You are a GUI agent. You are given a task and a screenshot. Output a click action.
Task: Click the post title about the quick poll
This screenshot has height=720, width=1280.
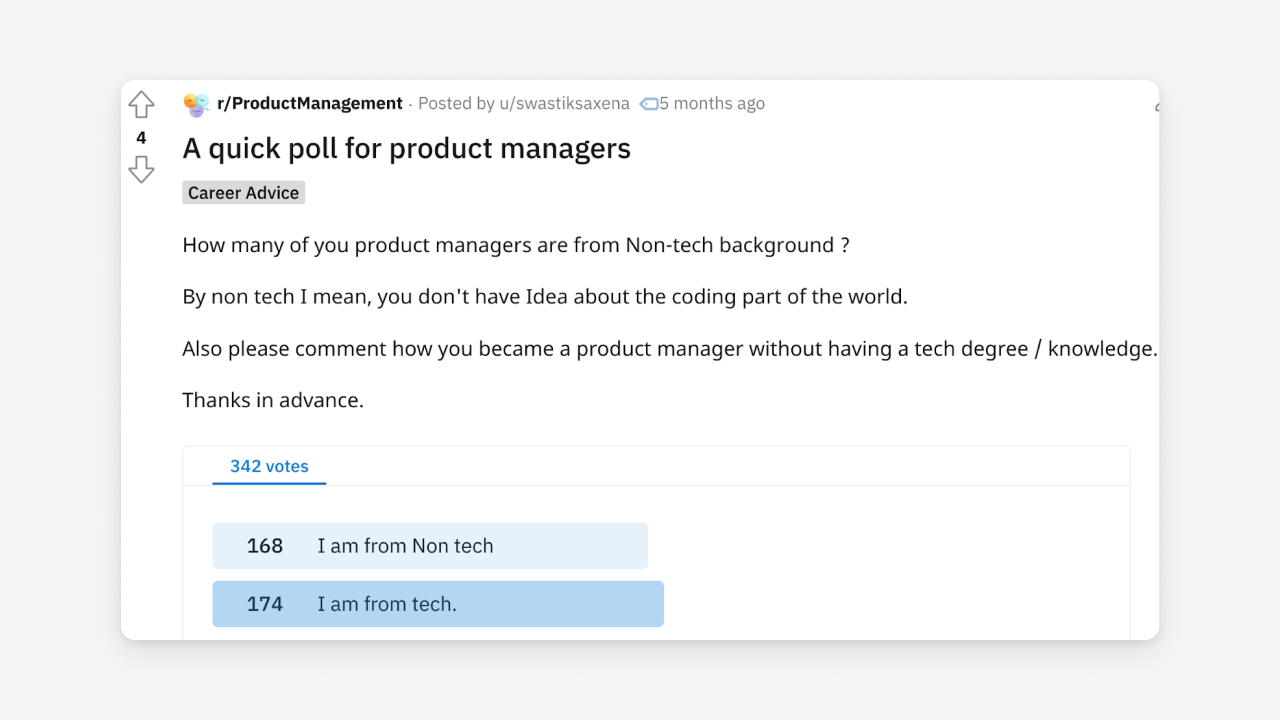click(x=406, y=148)
